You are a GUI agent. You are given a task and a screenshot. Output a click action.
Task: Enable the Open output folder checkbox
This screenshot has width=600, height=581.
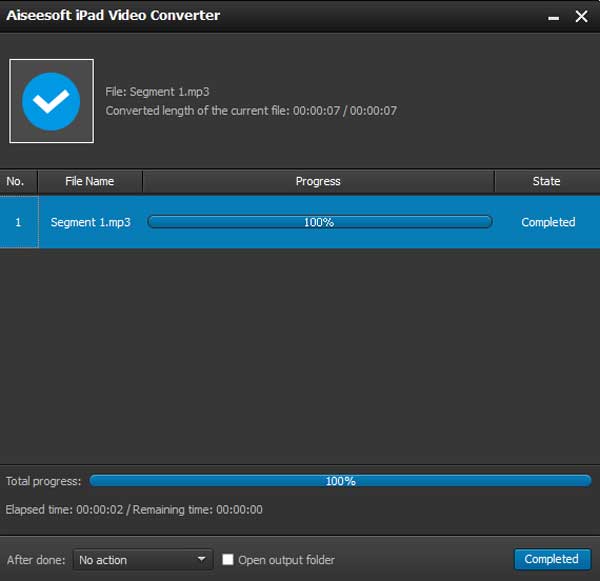click(228, 560)
